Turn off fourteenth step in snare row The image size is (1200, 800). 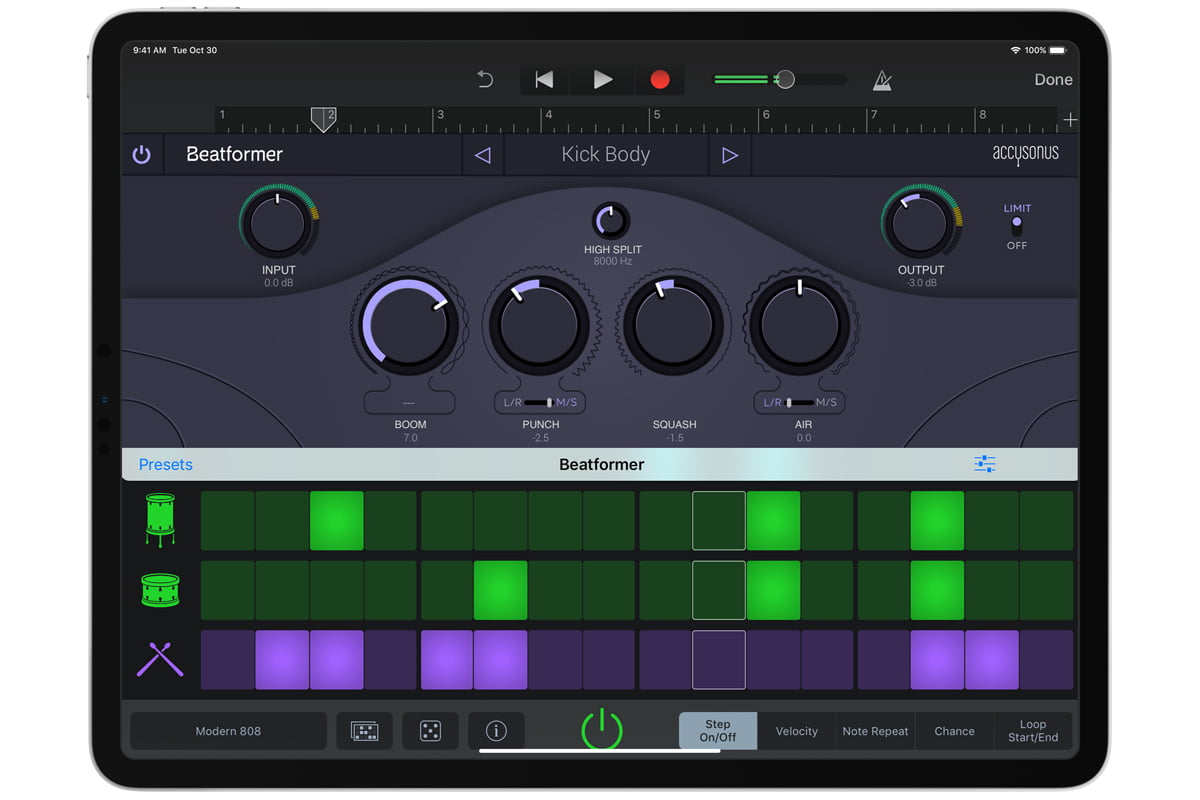(937, 590)
